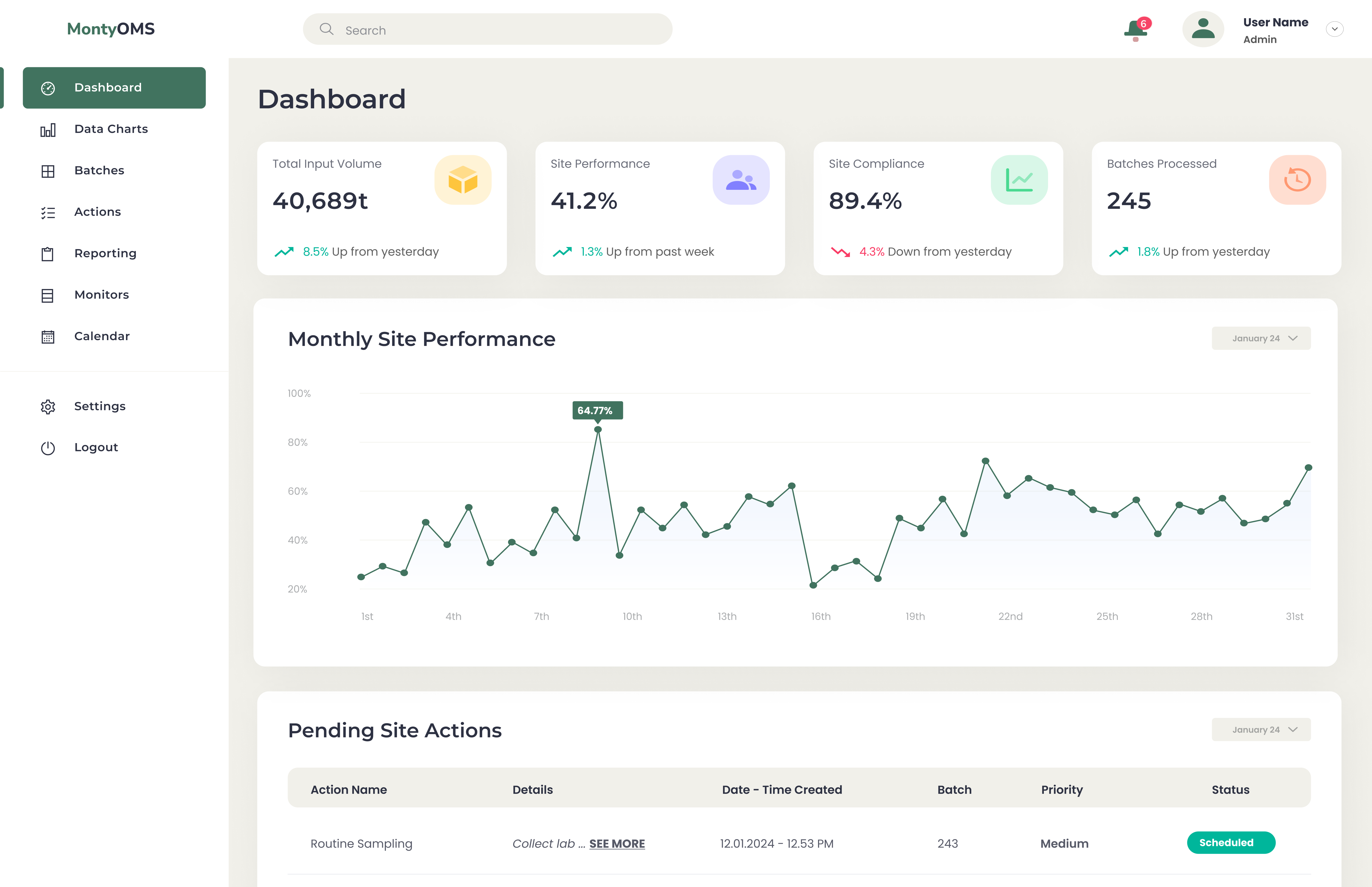Screen dimensions: 1372x887
Task: Click the Dashboard gauge icon in sidebar
Action: [48, 88]
